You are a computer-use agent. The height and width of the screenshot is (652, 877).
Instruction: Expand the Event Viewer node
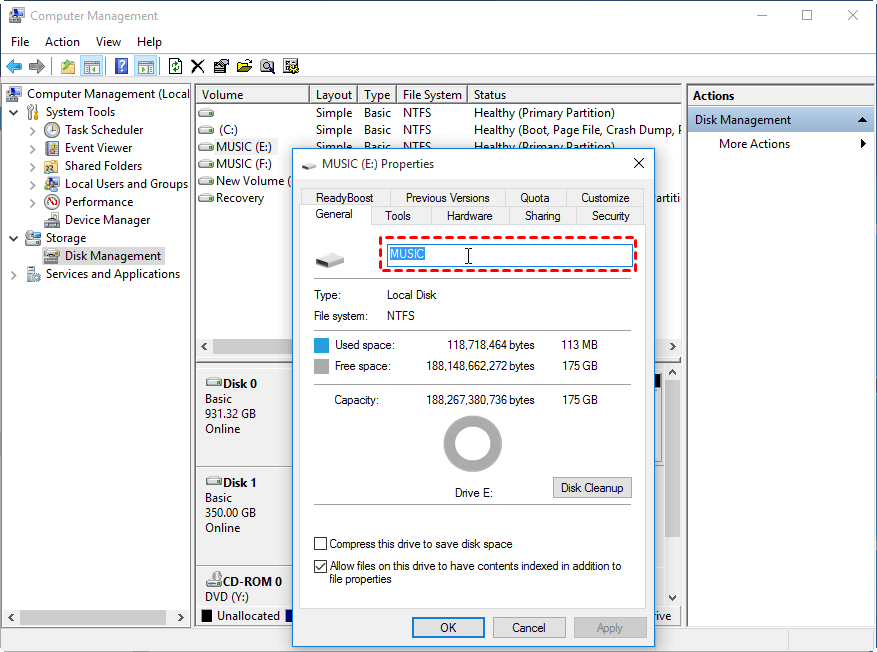tap(32, 149)
